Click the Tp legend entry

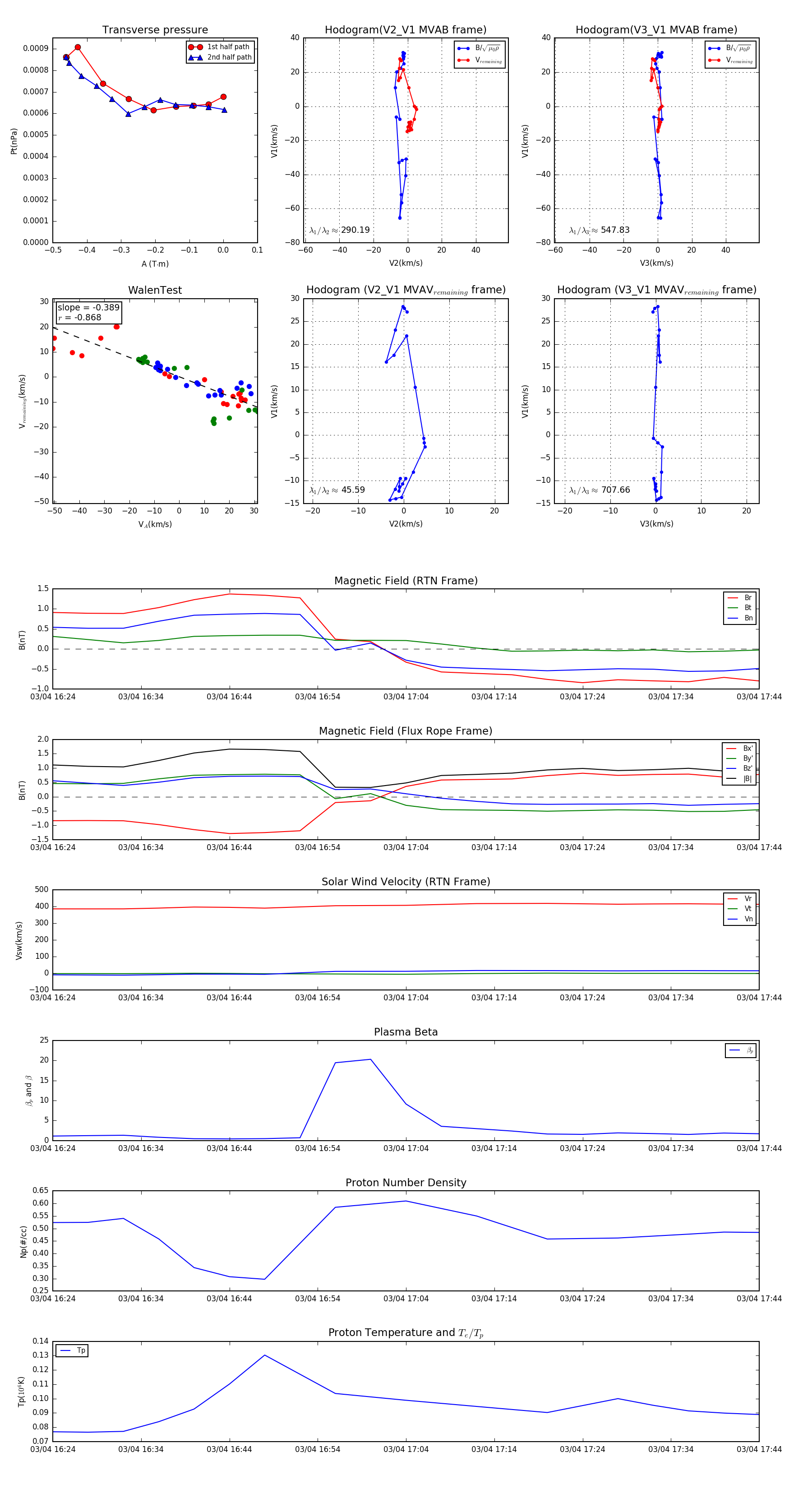pos(72,1351)
